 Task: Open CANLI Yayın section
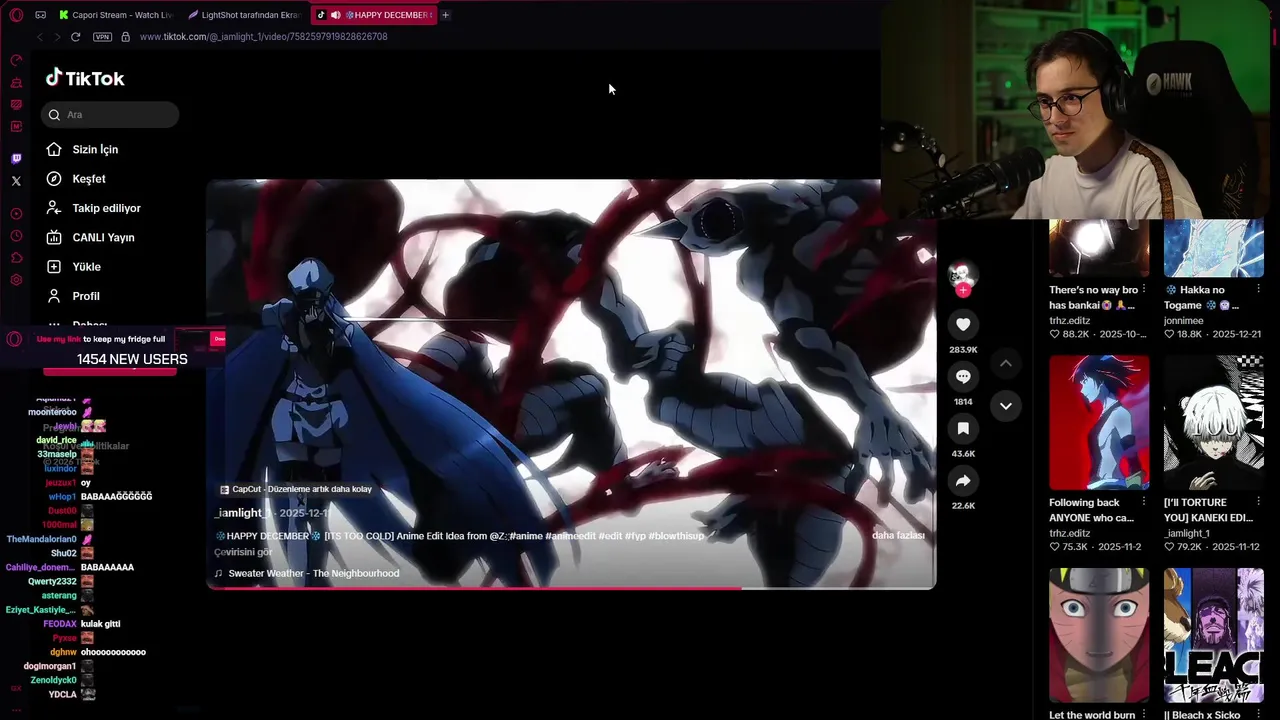click(x=90, y=237)
